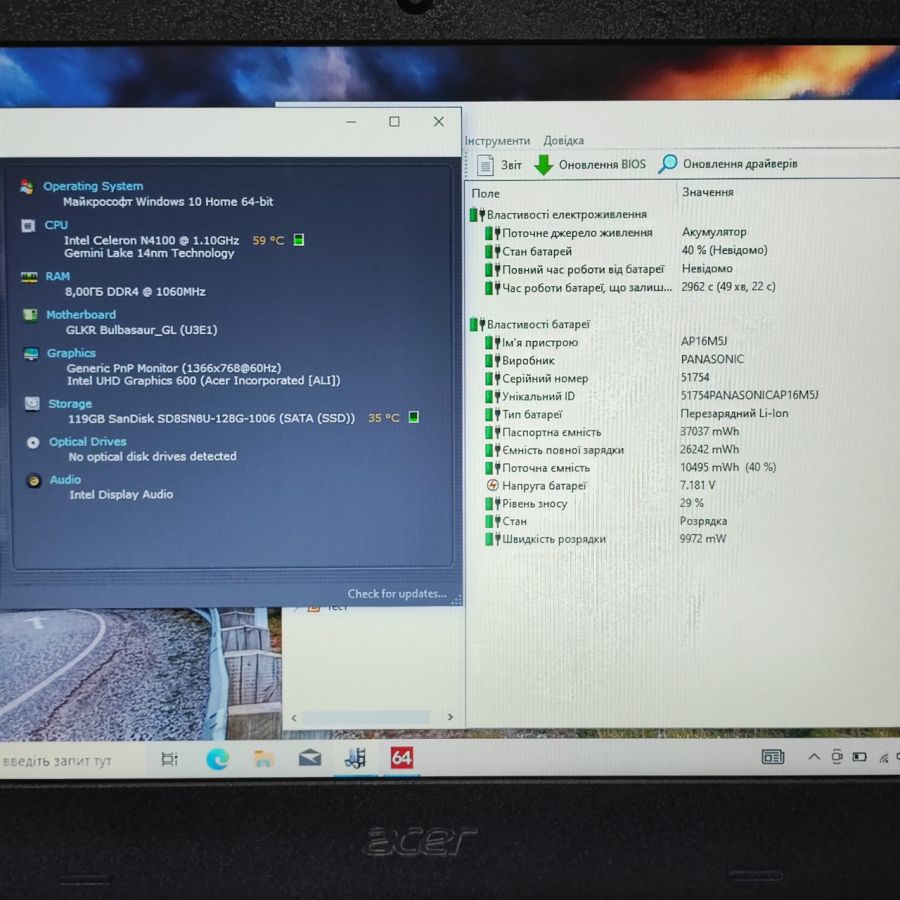This screenshot has width=900, height=900.
Task: Click the Motherboard icon in Speccy
Action: click(x=30, y=315)
